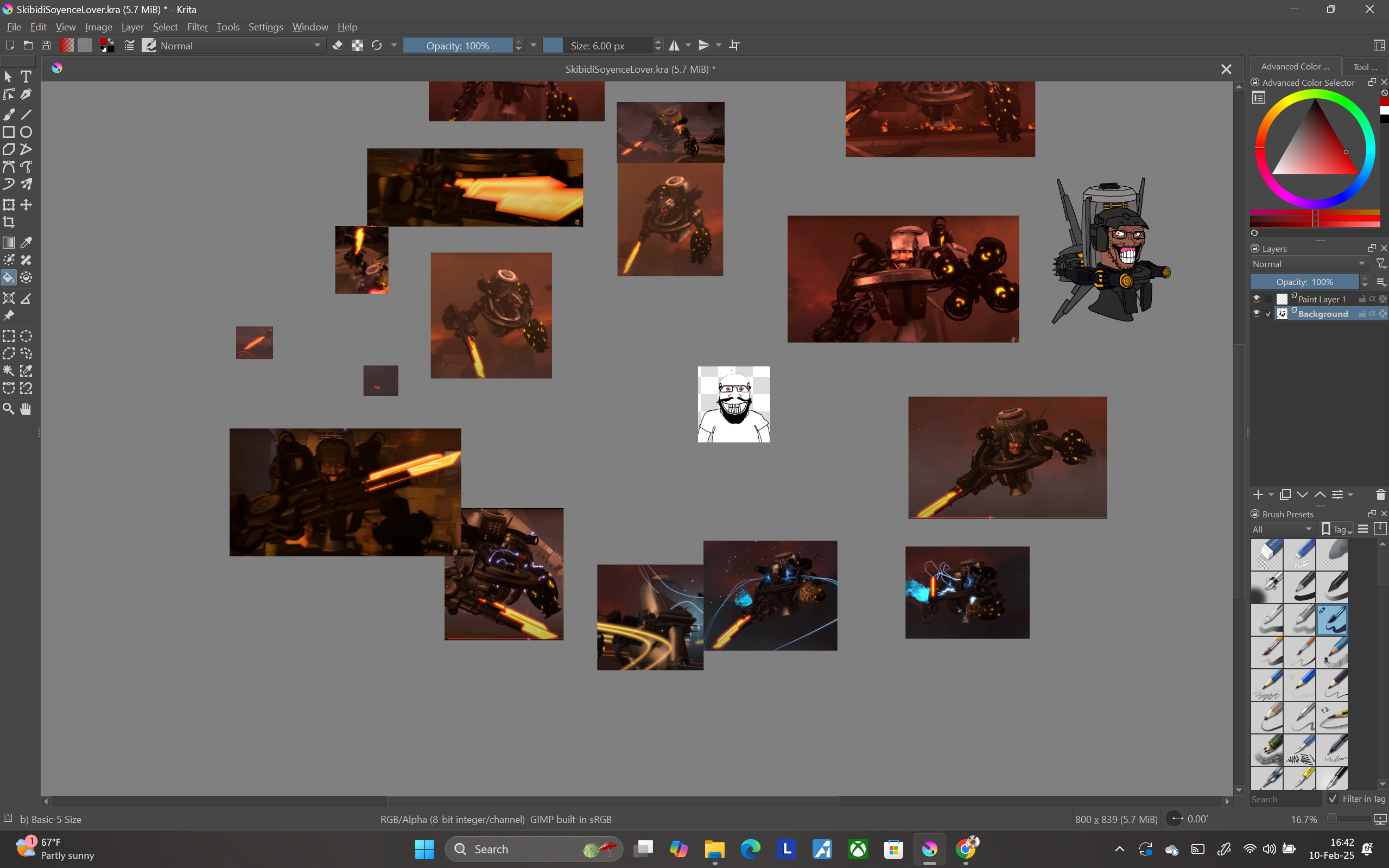Expand the add layer dropdown arrow
Image resolution: width=1389 pixels, height=868 pixels.
[1271, 495]
